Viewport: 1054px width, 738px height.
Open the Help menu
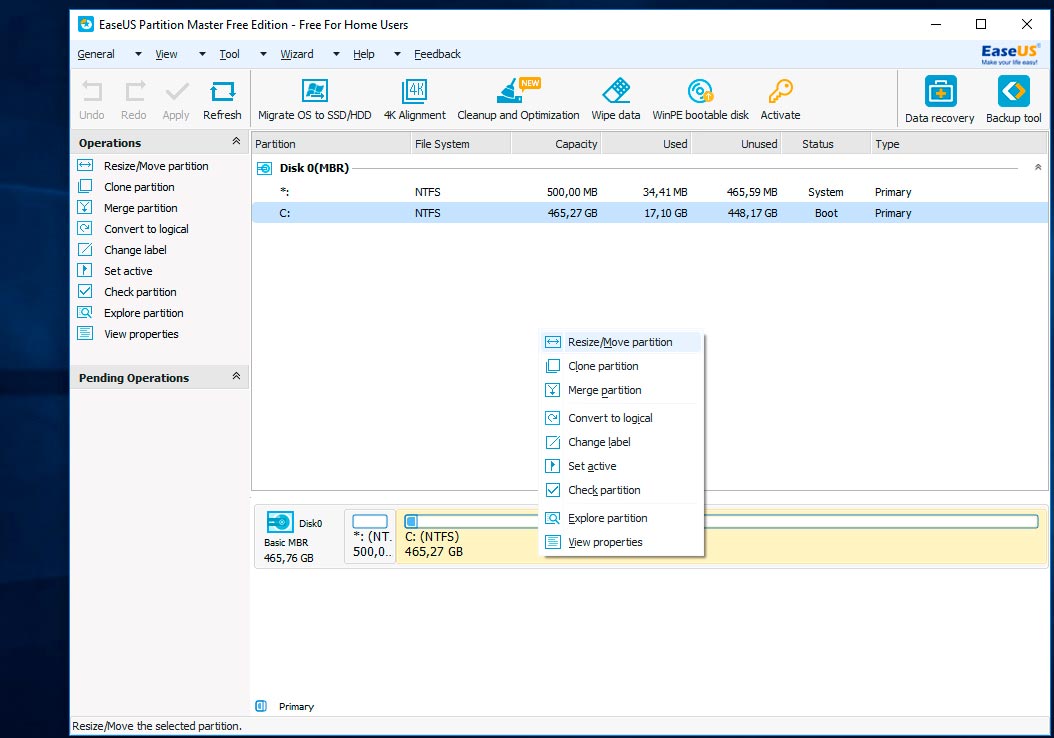364,54
